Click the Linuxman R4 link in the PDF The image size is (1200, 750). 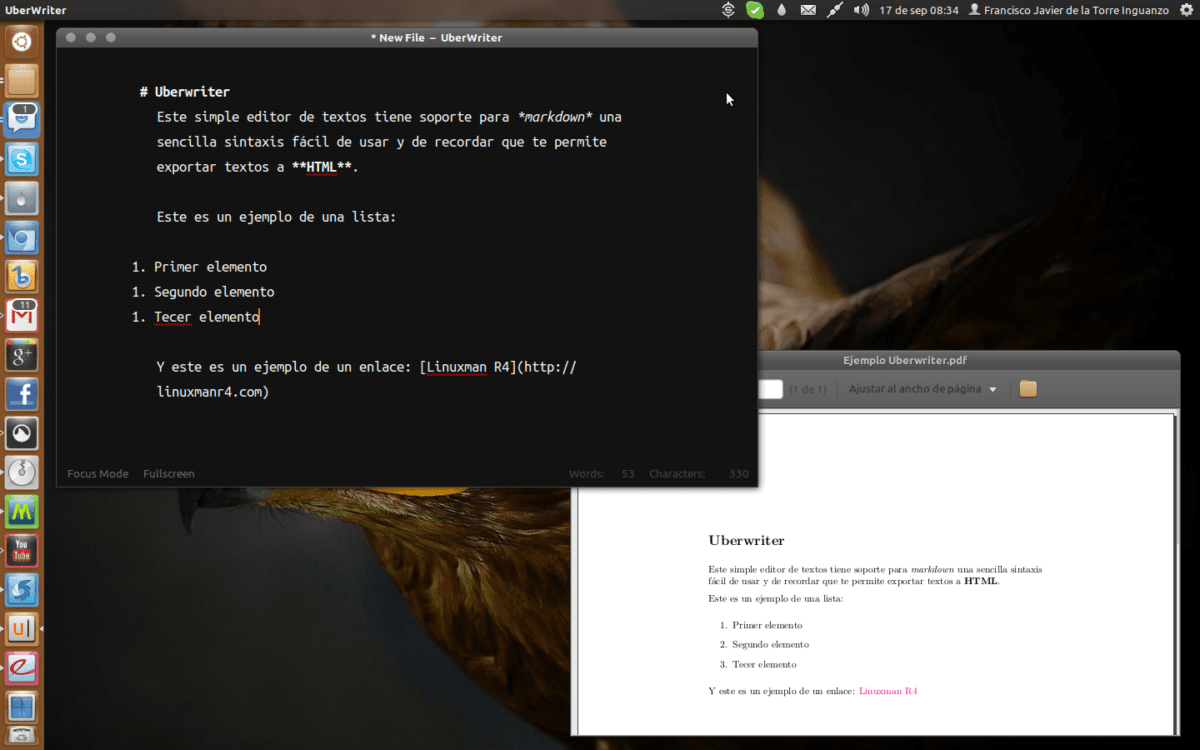888,690
